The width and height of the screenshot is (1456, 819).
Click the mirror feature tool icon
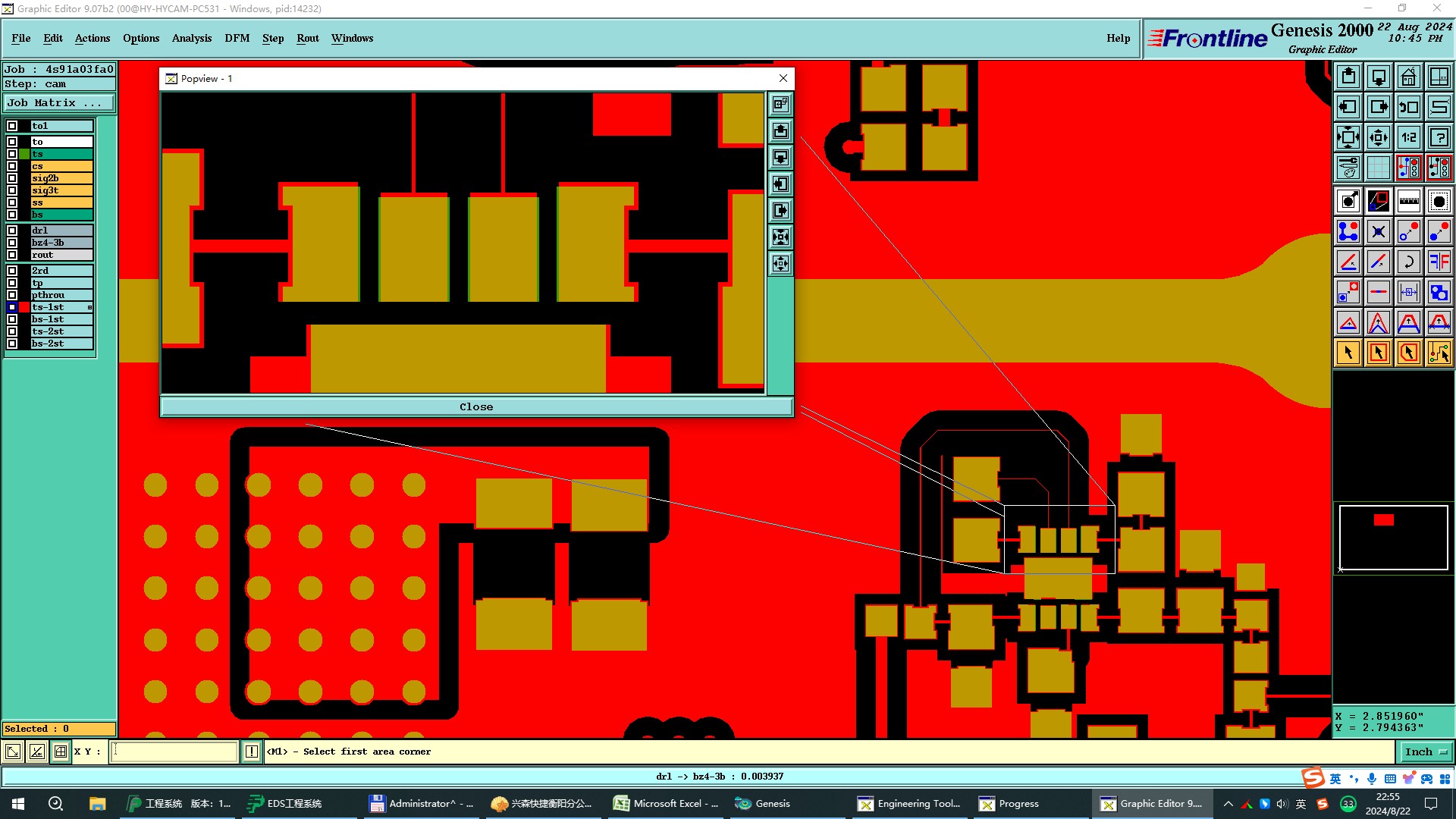[x=1439, y=262]
